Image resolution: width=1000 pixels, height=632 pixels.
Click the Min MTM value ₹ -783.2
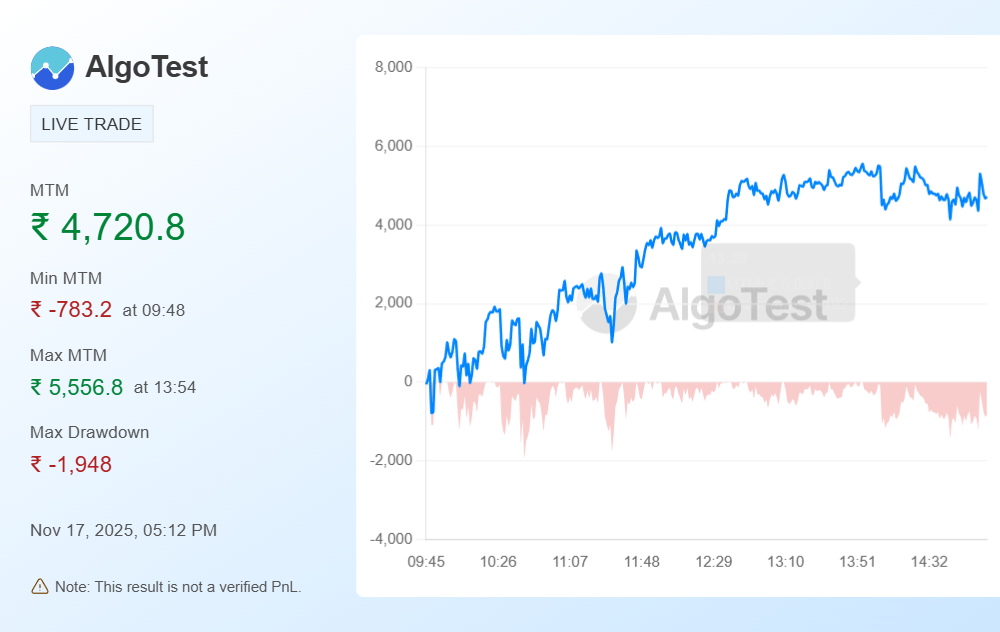click(x=71, y=310)
